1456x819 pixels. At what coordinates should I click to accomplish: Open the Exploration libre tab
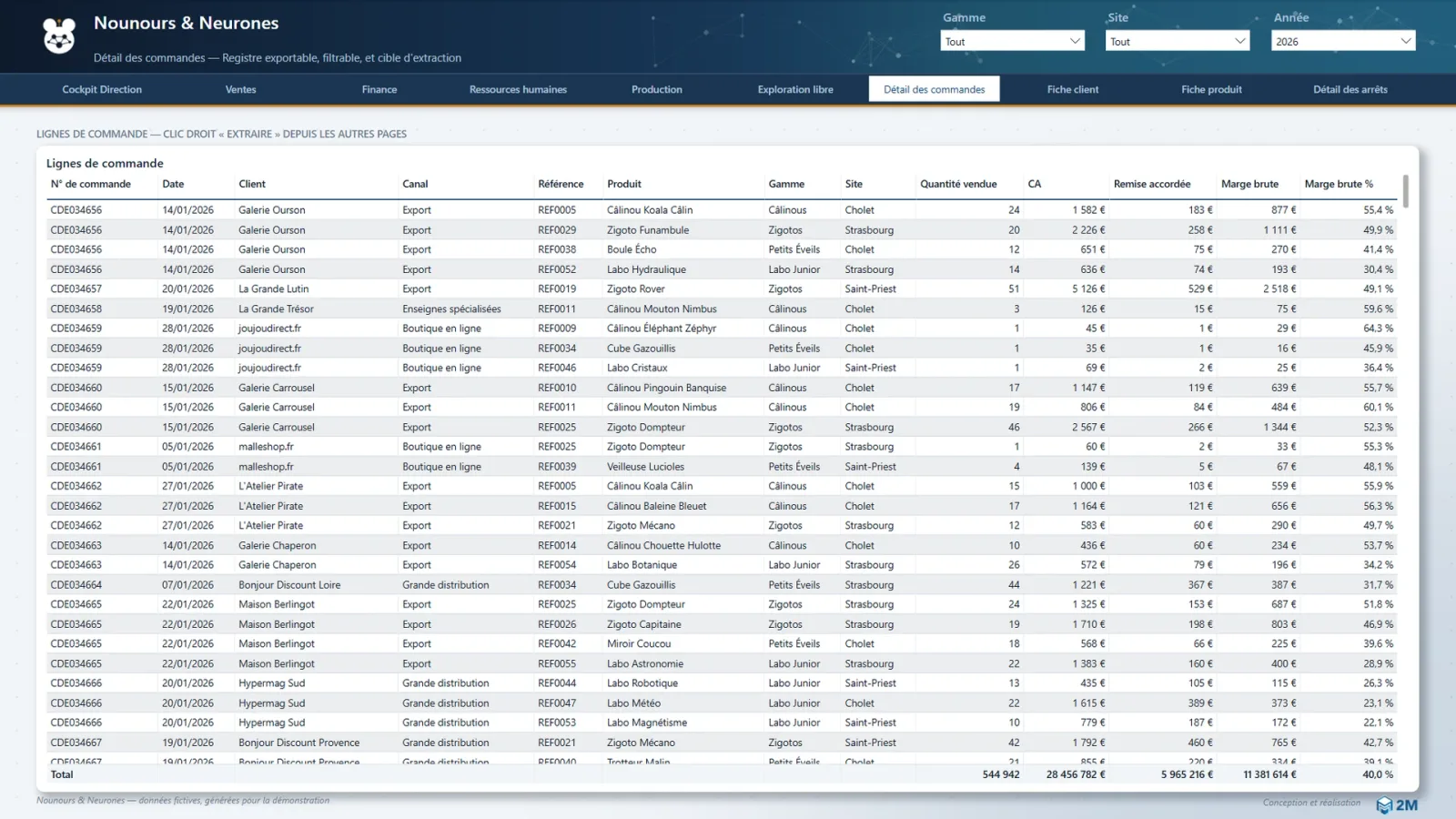click(x=795, y=89)
